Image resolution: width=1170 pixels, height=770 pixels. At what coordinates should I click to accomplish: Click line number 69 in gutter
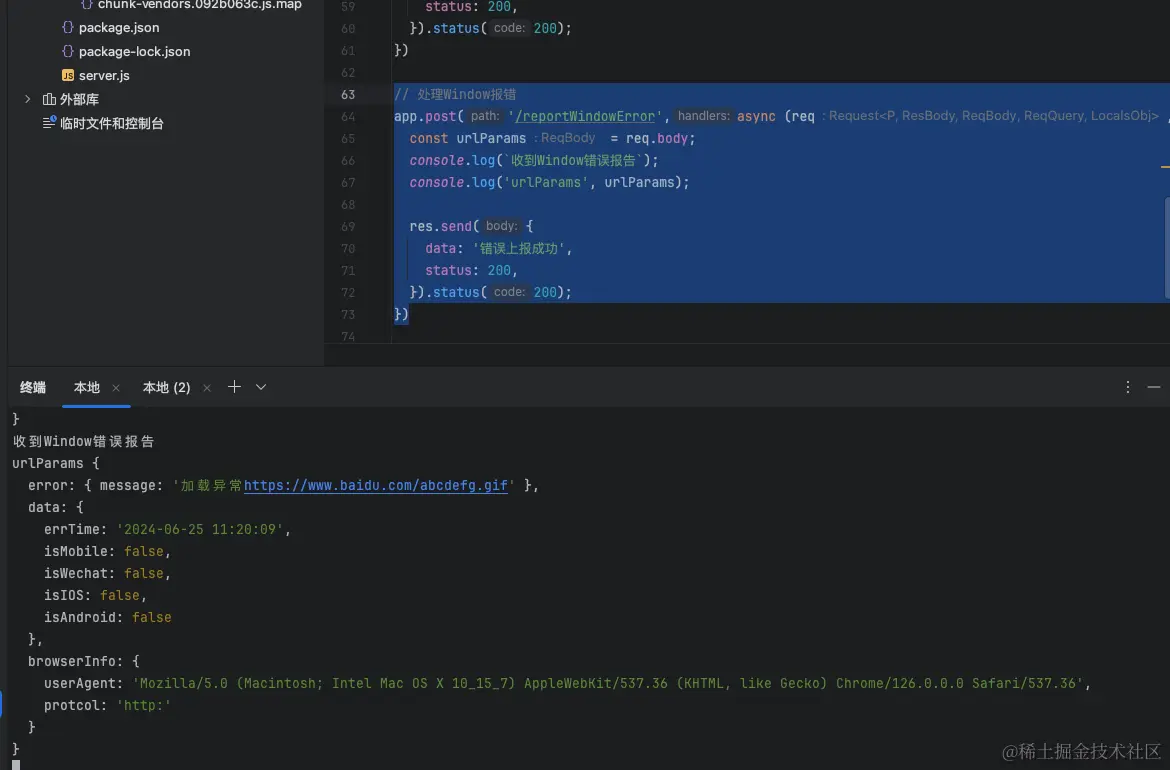pyautogui.click(x=348, y=227)
